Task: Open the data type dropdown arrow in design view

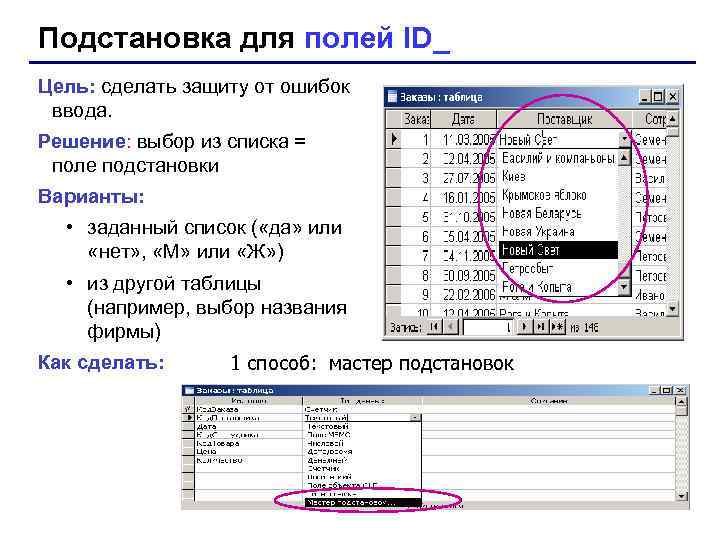Action: (415, 418)
